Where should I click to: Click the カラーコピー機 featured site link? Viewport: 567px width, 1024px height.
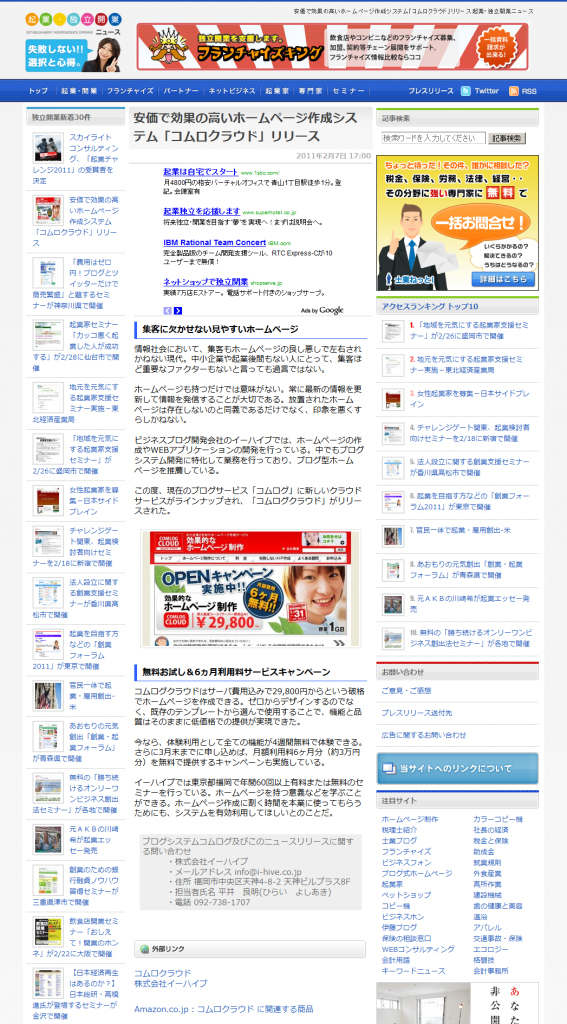click(x=498, y=819)
